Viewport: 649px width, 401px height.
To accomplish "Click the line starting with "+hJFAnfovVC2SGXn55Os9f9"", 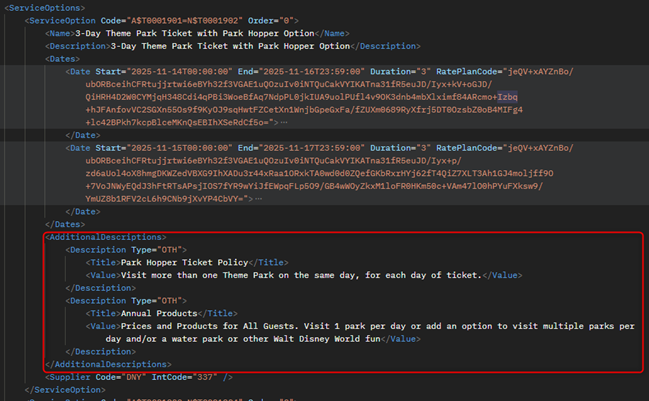I will [304, 110].
